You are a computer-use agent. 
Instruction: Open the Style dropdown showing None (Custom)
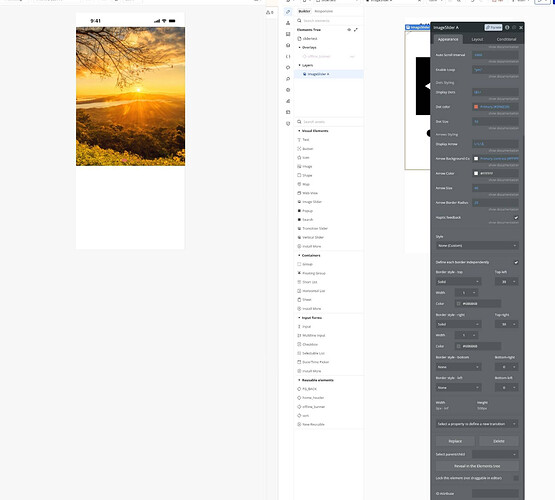tap(477, 246)
